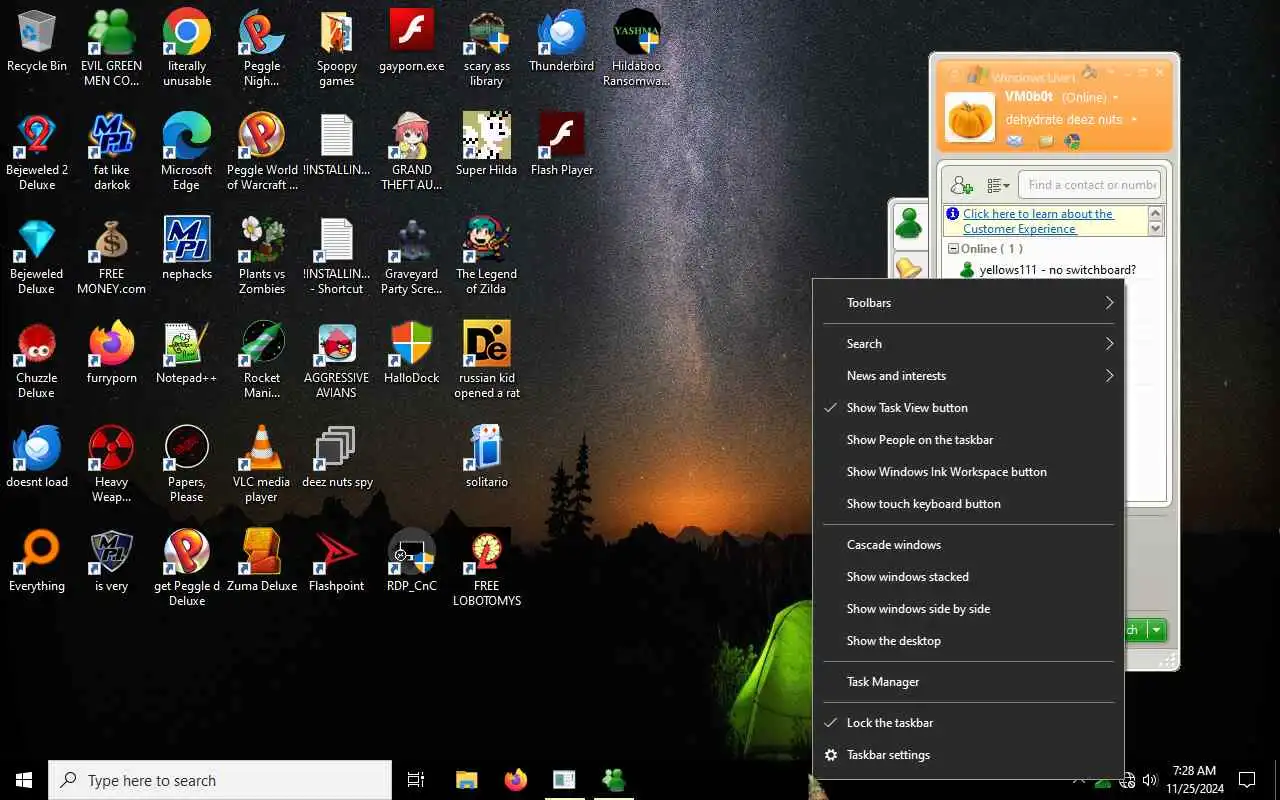Enable Show touch keyboard button
Image resolution: width=1280 pixels, height=800 pixels.
point(968,504)
